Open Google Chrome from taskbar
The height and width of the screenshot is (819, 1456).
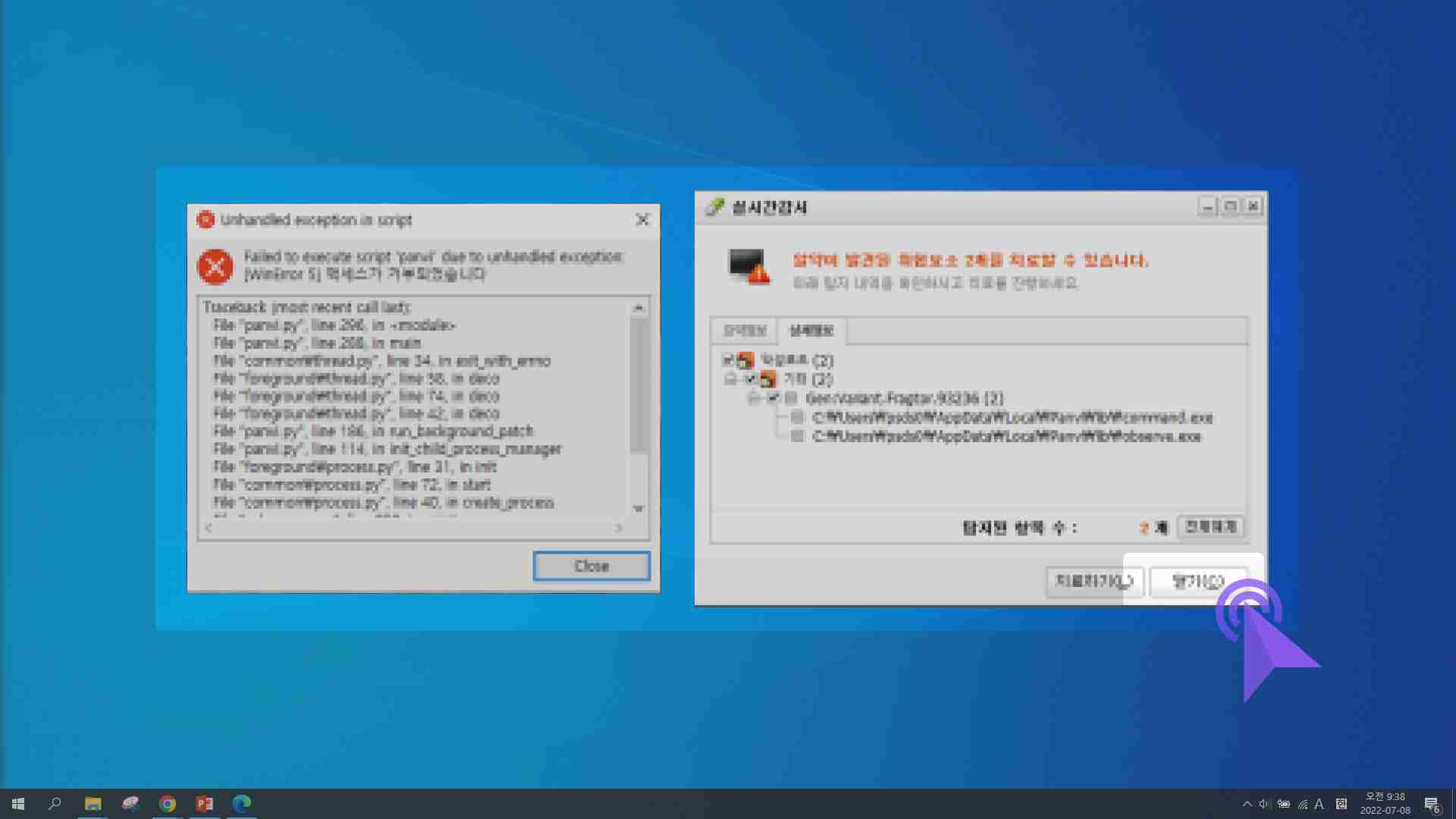tap(168, 804)
